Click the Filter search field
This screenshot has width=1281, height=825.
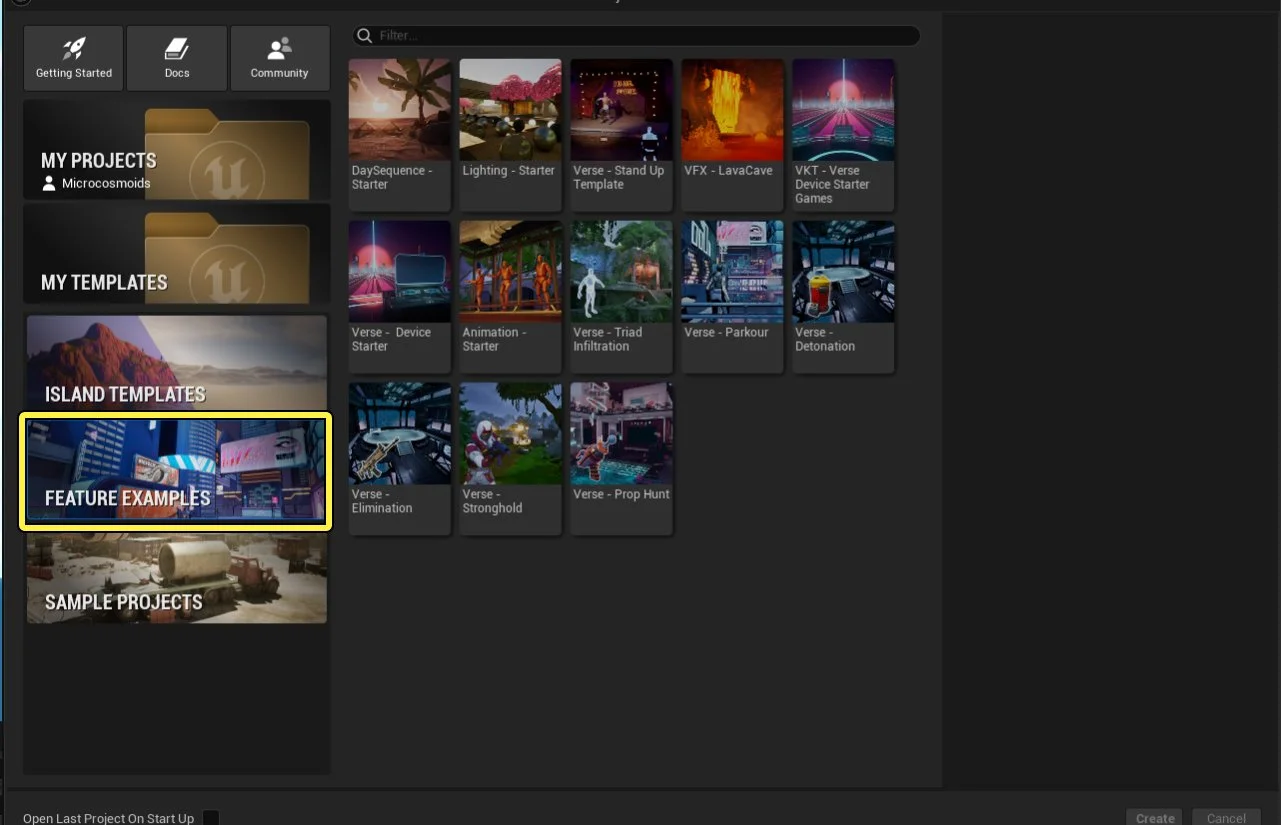click(636, 36)
